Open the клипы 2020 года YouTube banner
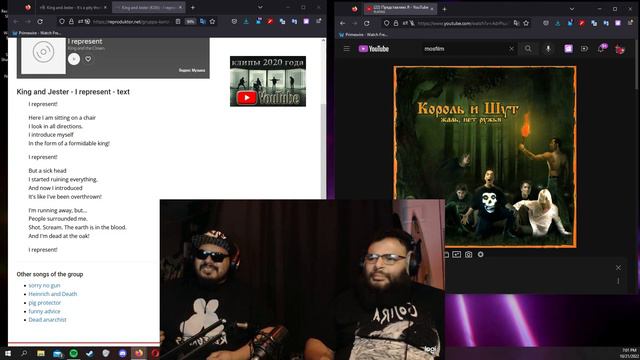 [268, 81]
